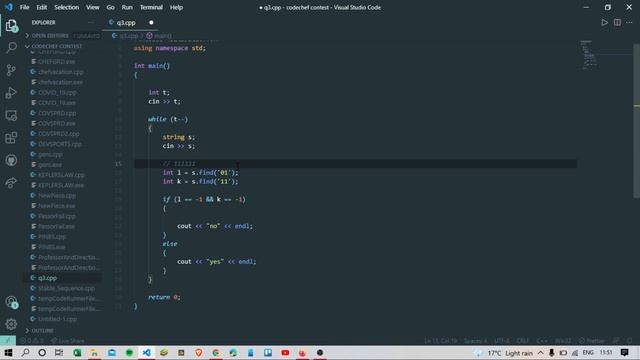Start Live Share from status bar
The height and width of the screenshot is (360, 640).
[x=68, y=341]
